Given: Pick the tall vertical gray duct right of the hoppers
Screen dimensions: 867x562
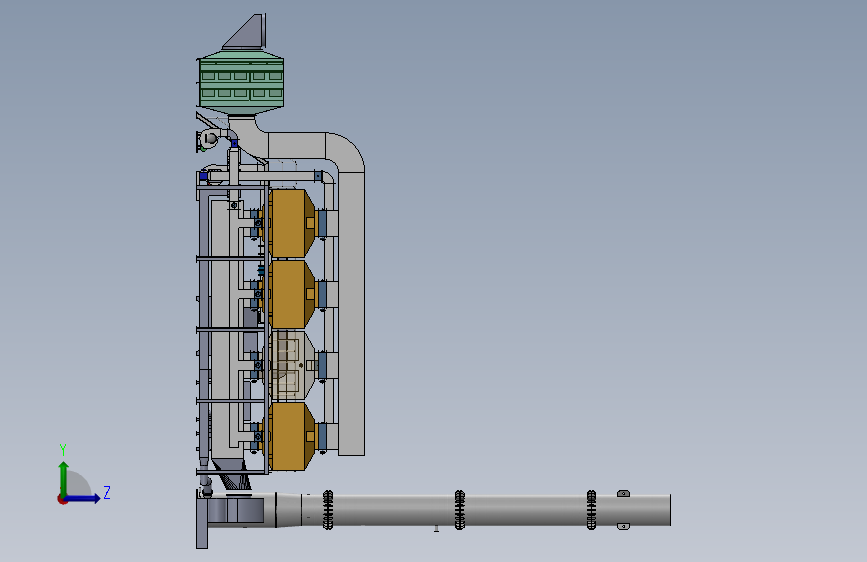Looking at the screenshot, I should point(351,313).
